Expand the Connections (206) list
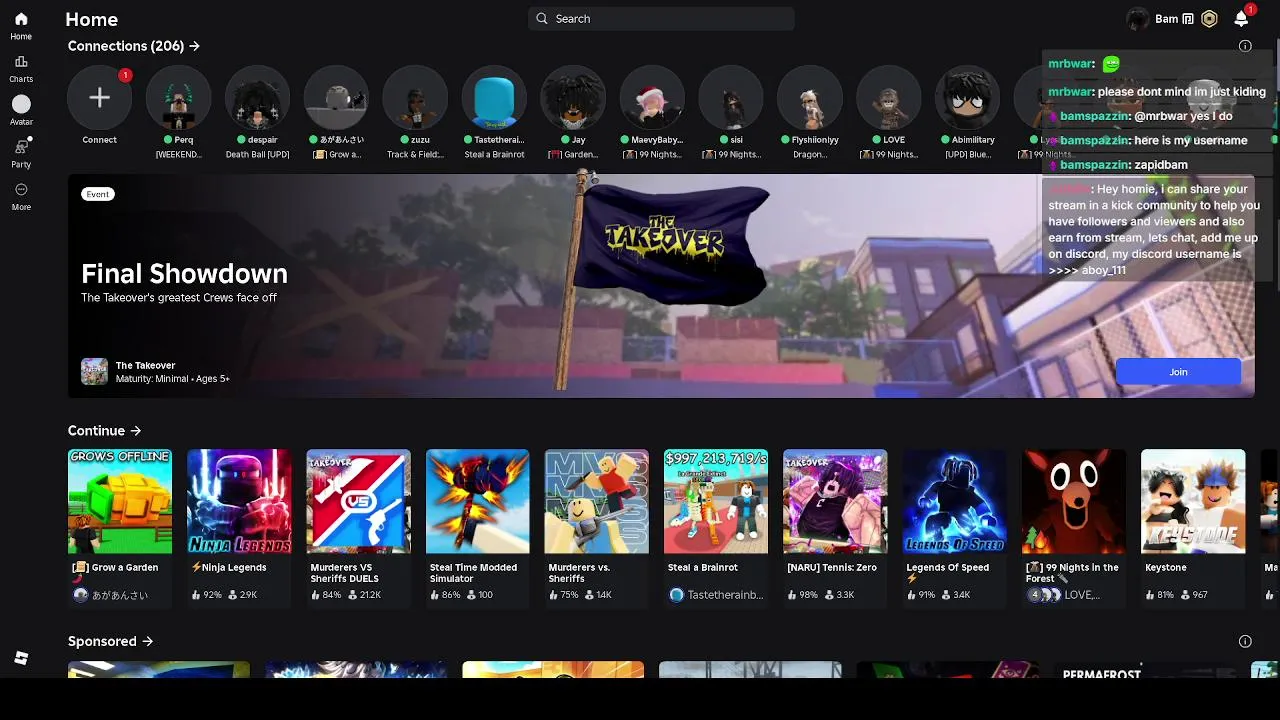Viewport: 1280px width, 720px height. (x=134, y=46)
